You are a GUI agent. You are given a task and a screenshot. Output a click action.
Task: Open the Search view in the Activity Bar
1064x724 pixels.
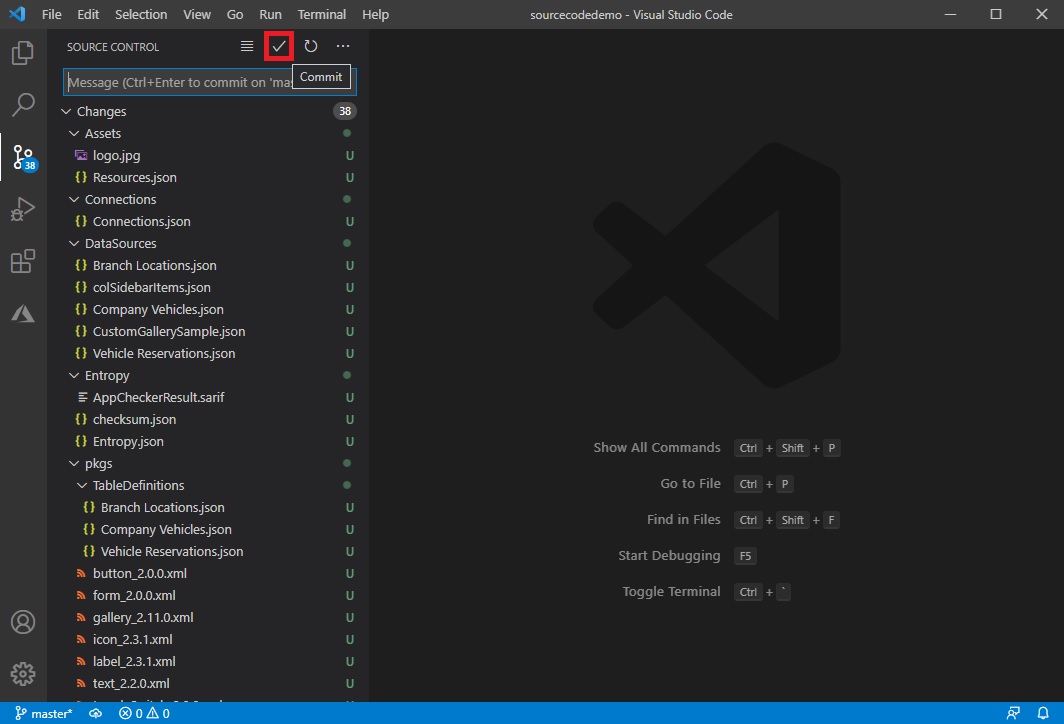(x=22, y=104)
